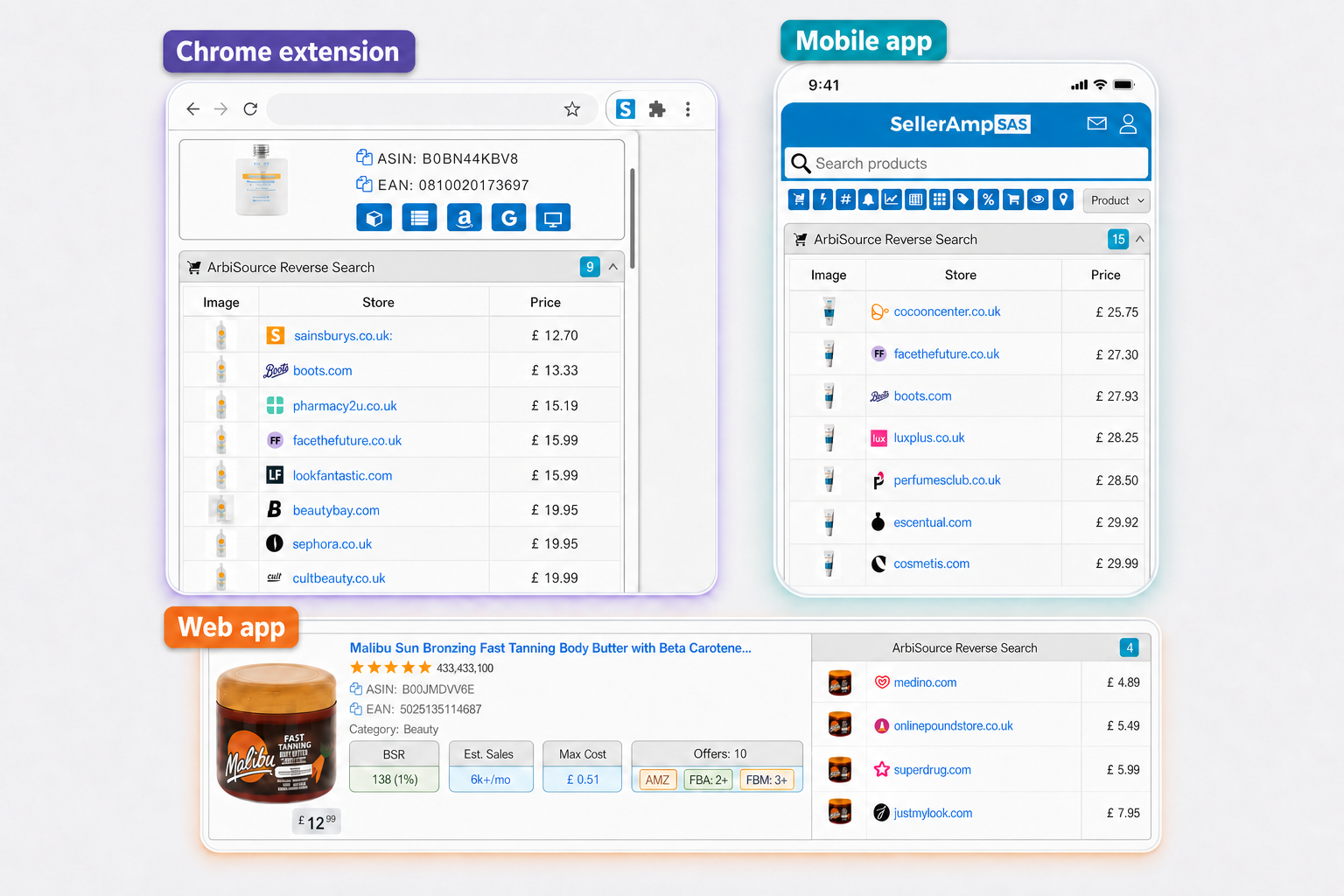
Task: Open the Malibu Sun Bronzing product title
Action: [x=550, y=648]
